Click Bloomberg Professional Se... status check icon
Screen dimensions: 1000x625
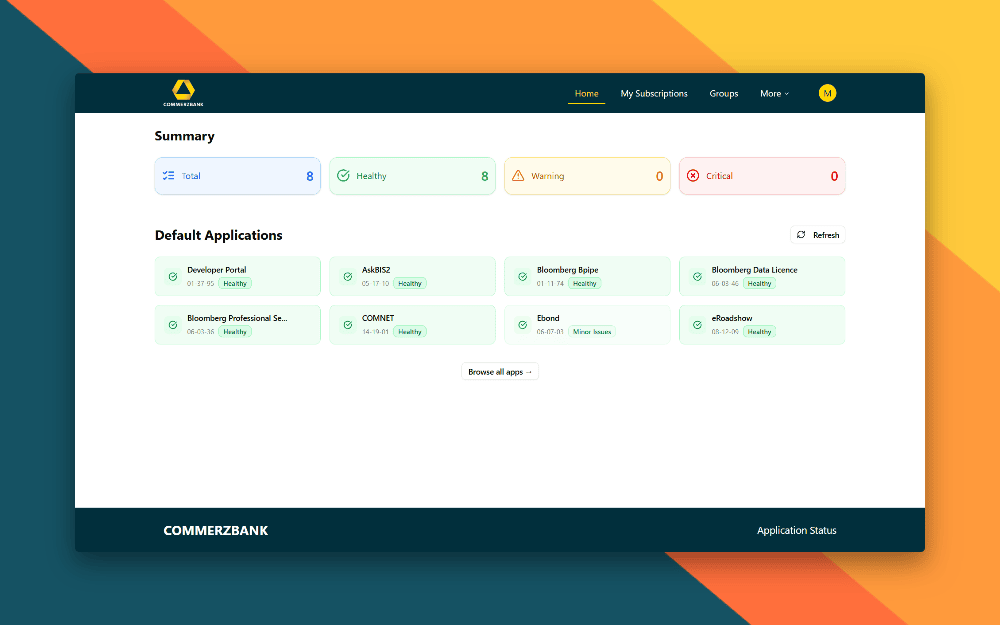(x=173, y=325)
